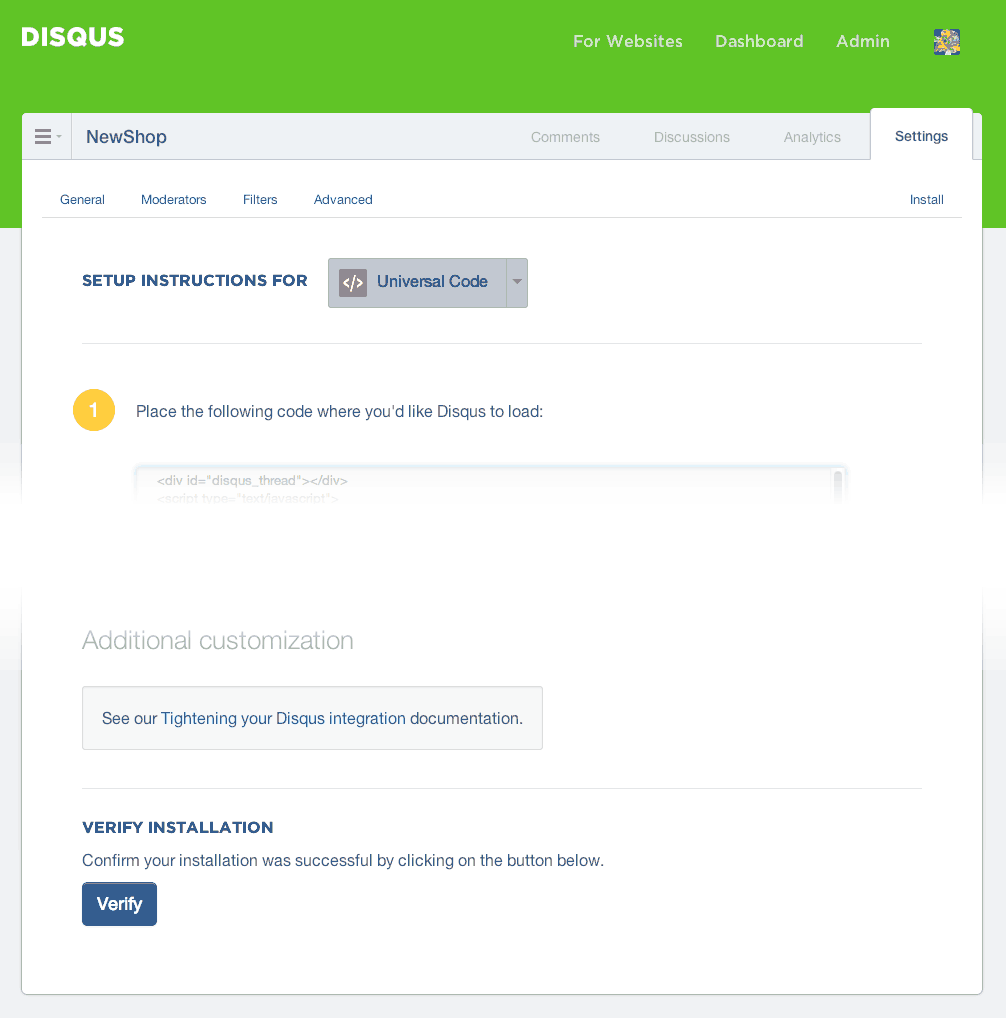Click the 'Confirm your installation was successful' text

pyautogui.click(x=343, y=860)
